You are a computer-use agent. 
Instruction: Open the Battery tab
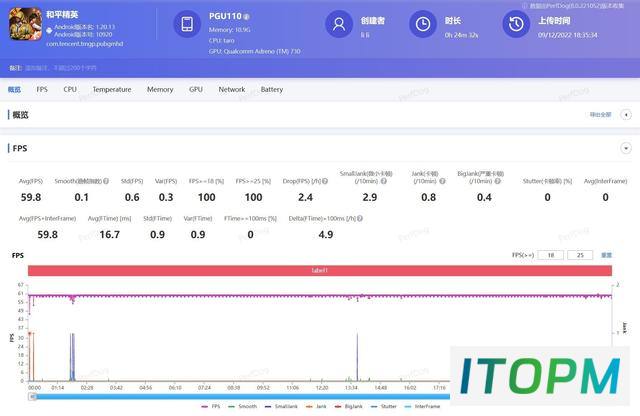pos(272,89)
